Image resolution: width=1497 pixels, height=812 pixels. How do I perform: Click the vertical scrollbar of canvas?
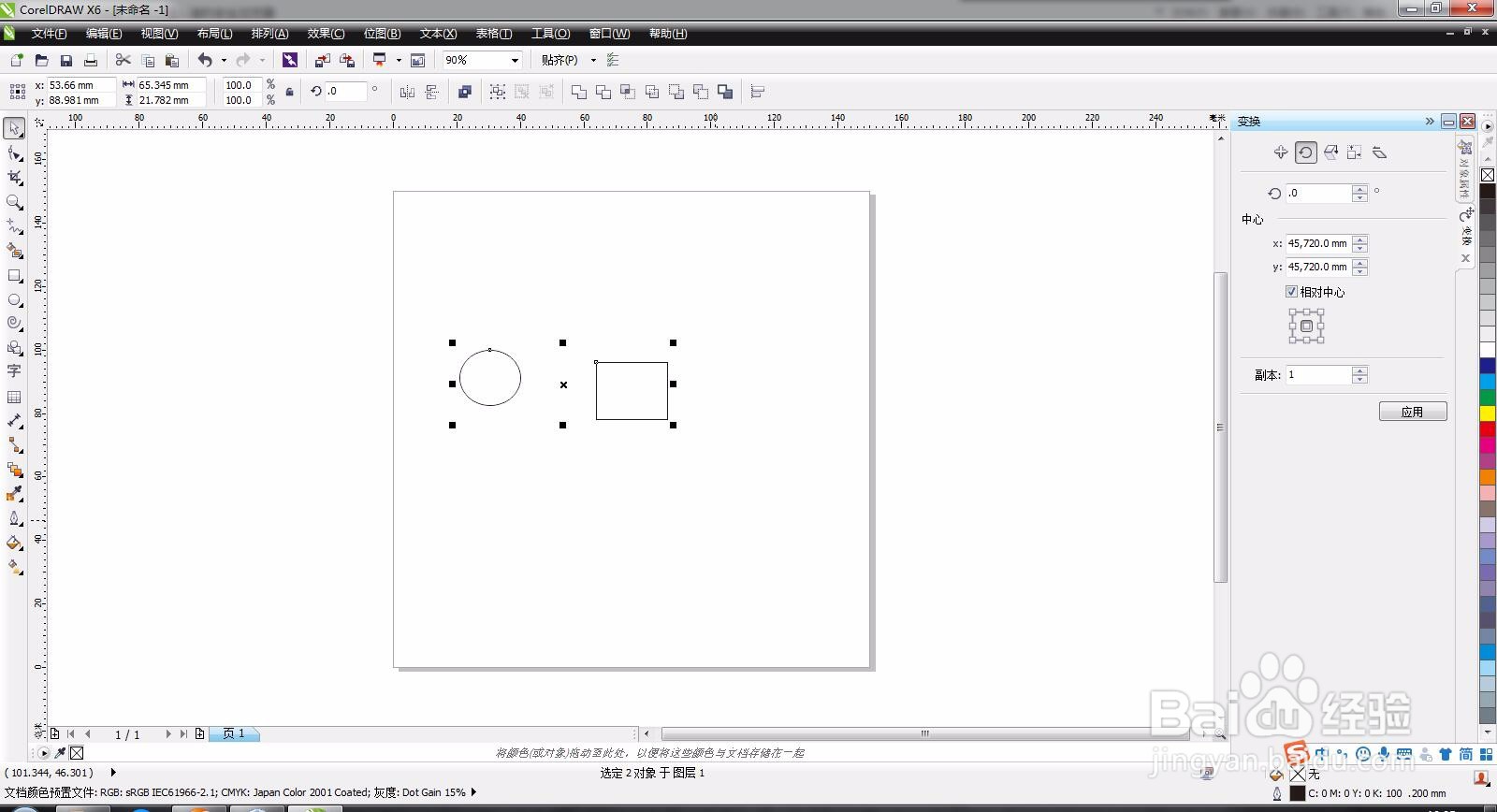pyautogui.click(x=1220, y=427)
